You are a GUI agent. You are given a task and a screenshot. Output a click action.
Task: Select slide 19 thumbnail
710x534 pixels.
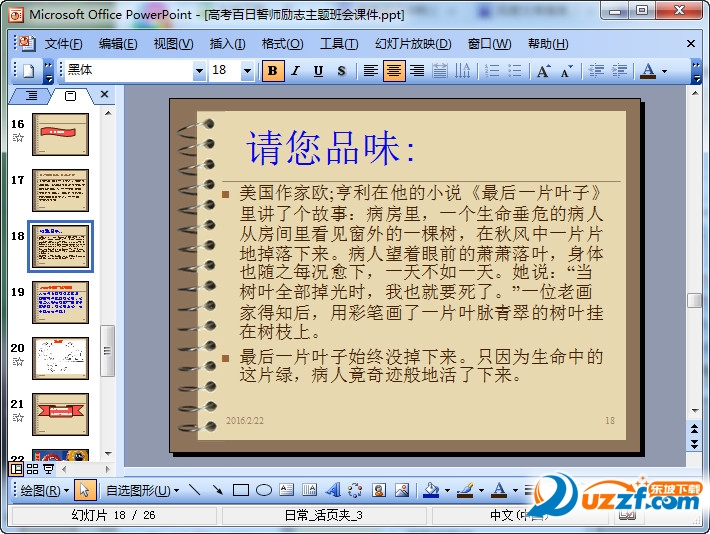click(60, 302)
